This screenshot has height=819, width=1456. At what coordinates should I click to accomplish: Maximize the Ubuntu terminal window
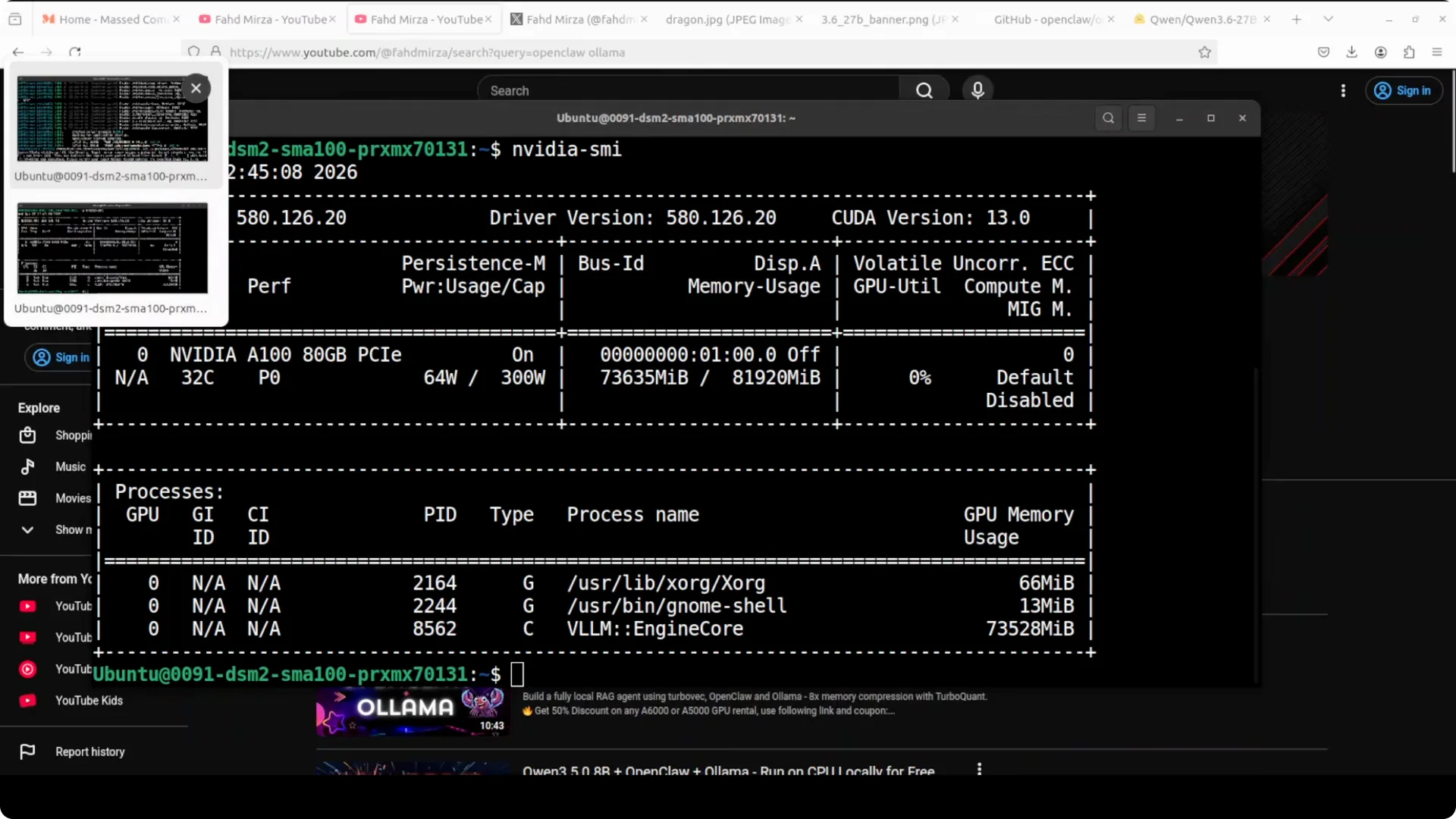click(x=1211, y=118)
